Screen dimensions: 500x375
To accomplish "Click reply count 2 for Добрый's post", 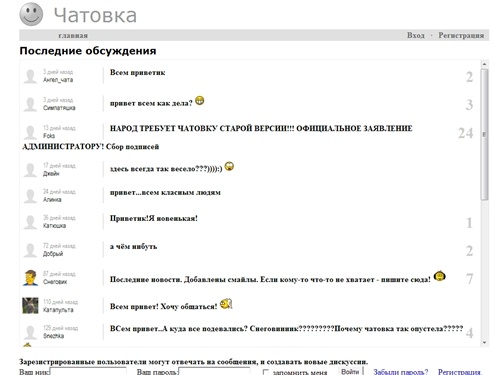I will click(x=469, y=251).
